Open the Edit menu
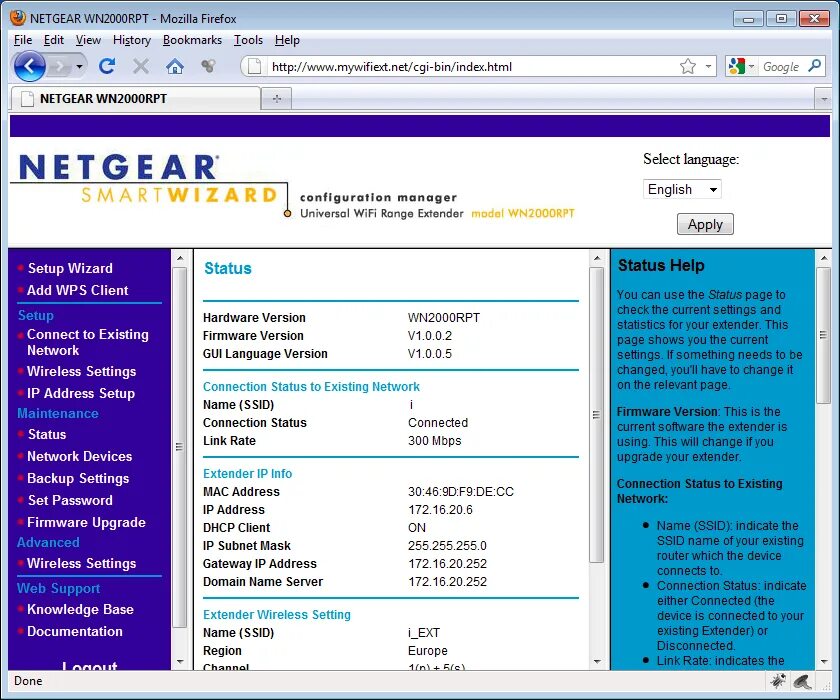This screenshot has height=700, width=840. coord(54,40)
